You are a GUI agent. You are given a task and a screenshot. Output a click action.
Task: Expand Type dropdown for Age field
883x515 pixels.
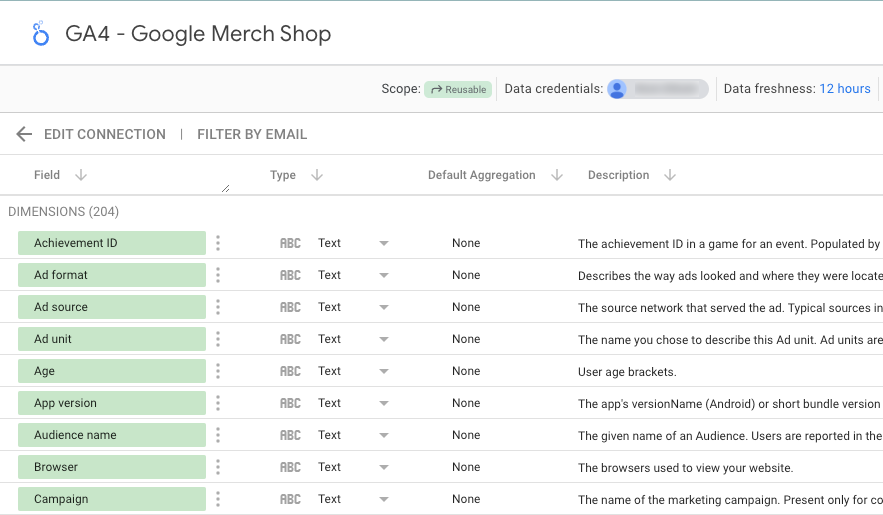(x=383, y=371)
